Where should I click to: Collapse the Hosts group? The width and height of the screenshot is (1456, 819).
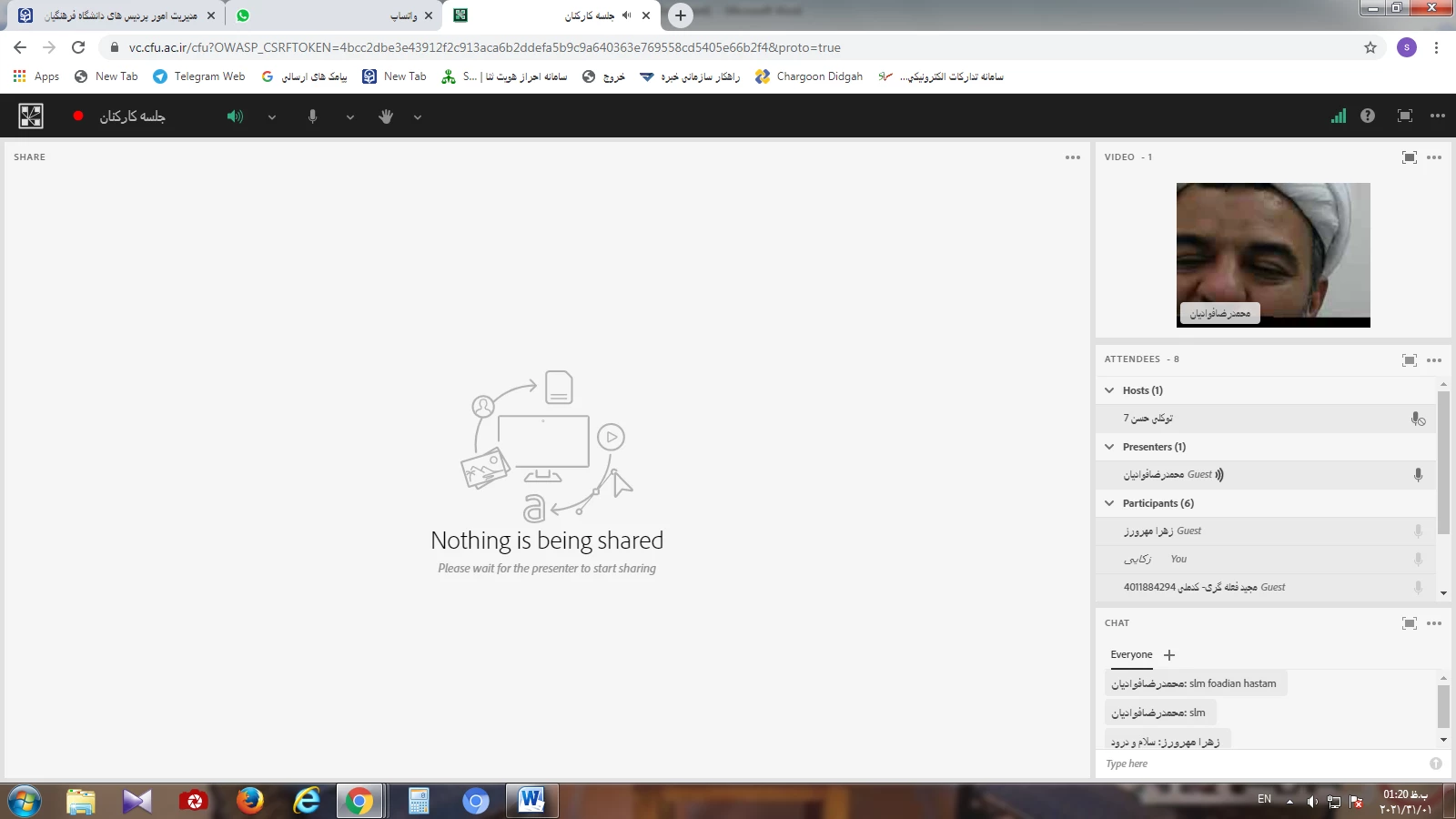click(1109, 390)
